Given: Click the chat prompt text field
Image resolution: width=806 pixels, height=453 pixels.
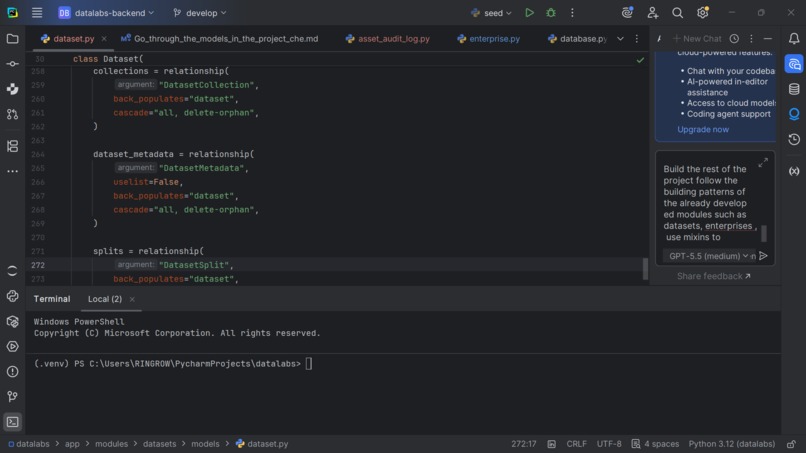Looking at the screenshot, I should (708, 203).
